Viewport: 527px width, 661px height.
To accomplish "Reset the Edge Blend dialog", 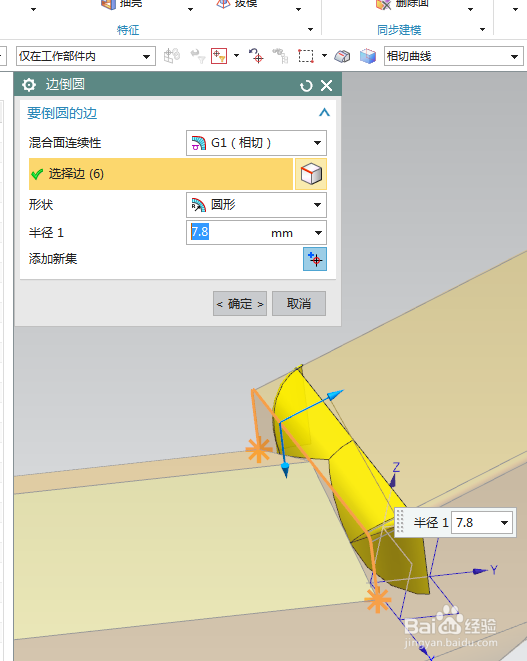I will click(306, 86).
